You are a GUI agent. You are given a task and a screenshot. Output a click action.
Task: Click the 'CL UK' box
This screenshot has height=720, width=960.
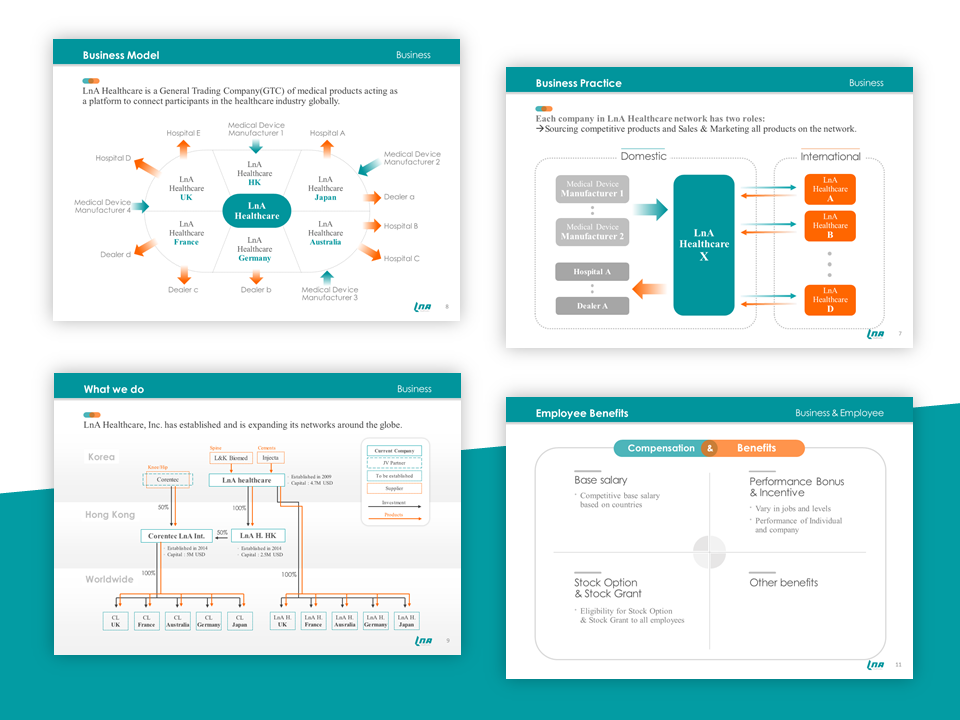point(115,621)
